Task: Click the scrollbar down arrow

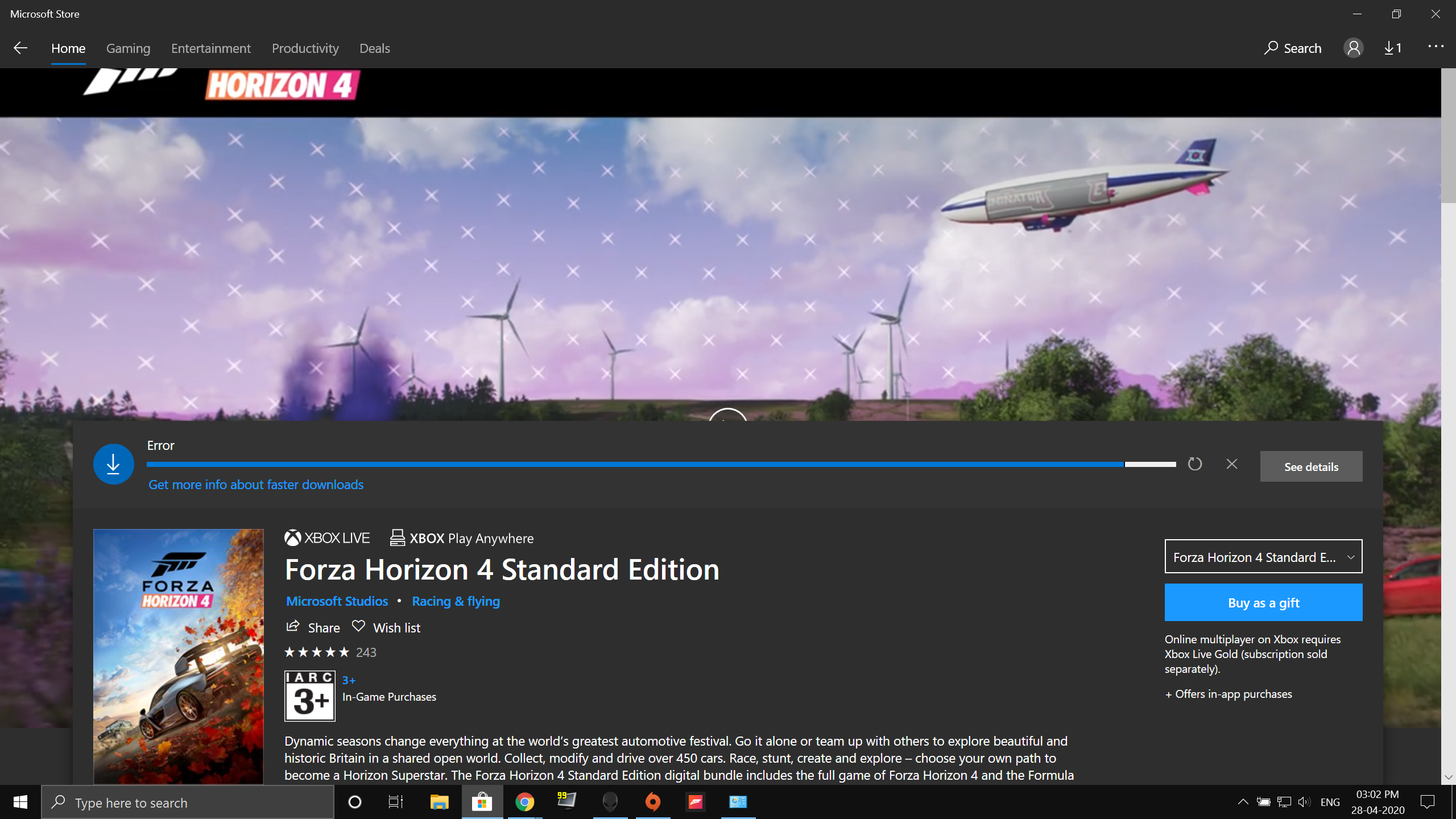Action: coord(1449,777)
